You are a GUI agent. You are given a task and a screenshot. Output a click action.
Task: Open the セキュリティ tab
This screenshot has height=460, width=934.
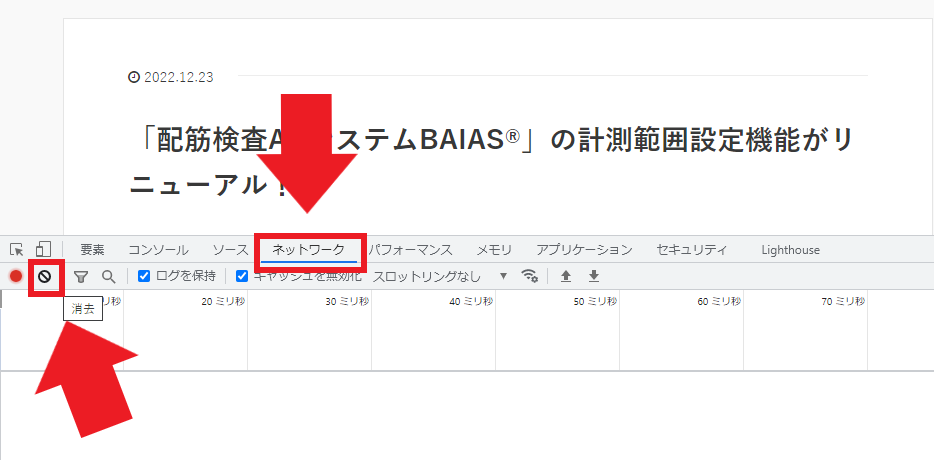click(692, 250)
